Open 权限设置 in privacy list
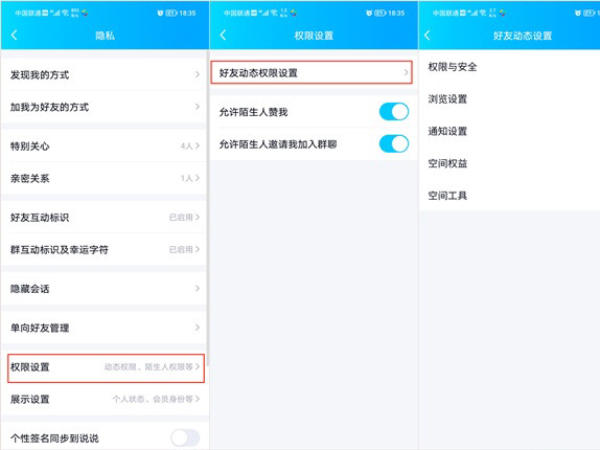The height and width of the screenshot is (450, 600). pos(104,367)
